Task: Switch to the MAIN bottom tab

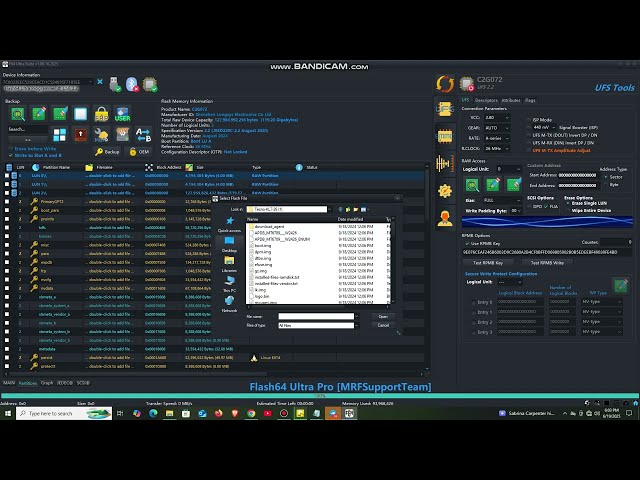Action: point(9,383)
